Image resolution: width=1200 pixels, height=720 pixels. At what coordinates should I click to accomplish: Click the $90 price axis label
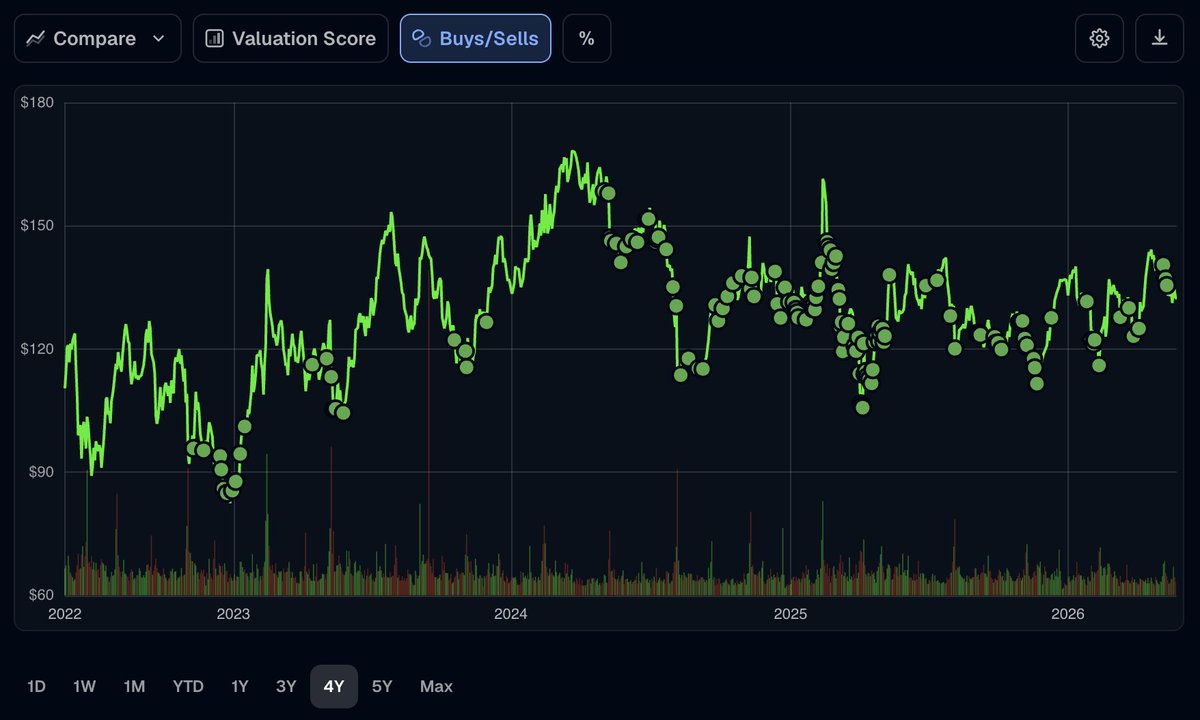[x=40, y=472]
